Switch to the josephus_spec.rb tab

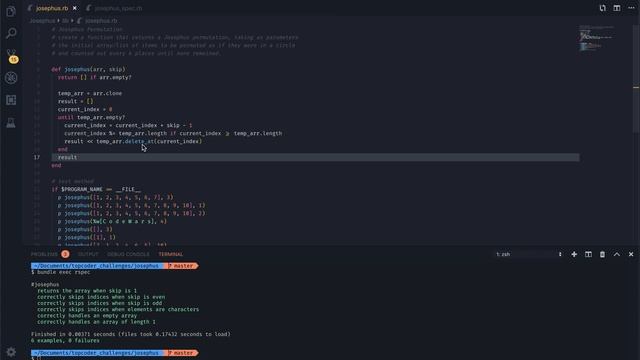pos(116,8)
